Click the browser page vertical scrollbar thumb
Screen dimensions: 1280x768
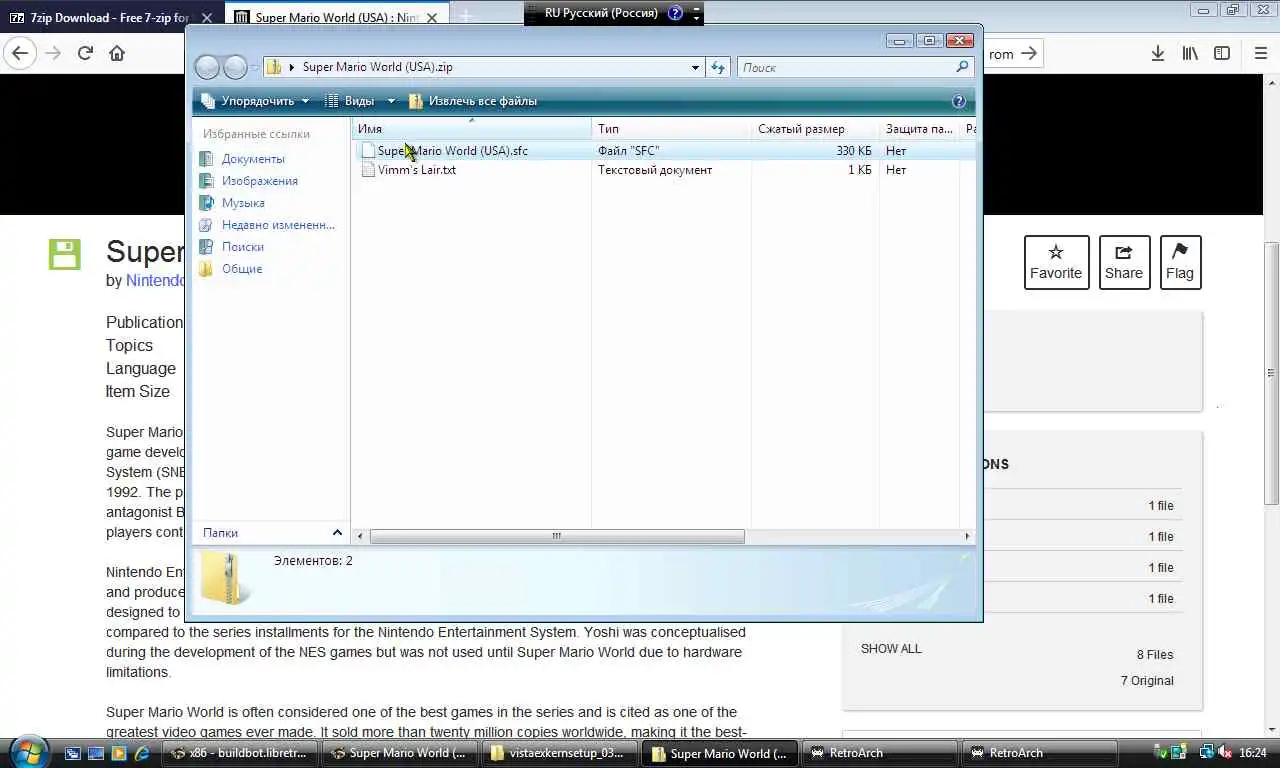(x=1271, y=373)
